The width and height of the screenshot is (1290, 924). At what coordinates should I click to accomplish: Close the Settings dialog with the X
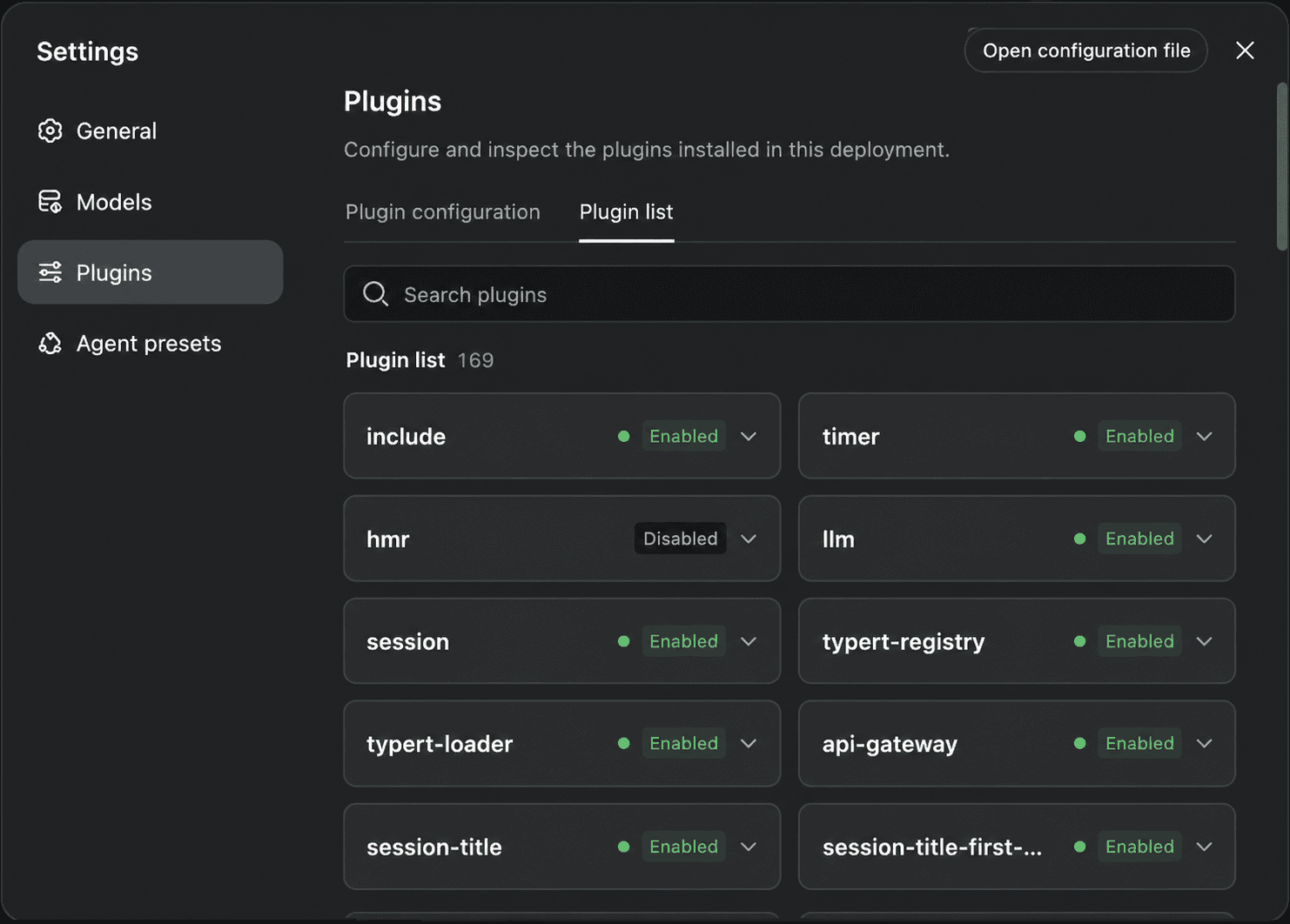click(x=1245, y=50)
